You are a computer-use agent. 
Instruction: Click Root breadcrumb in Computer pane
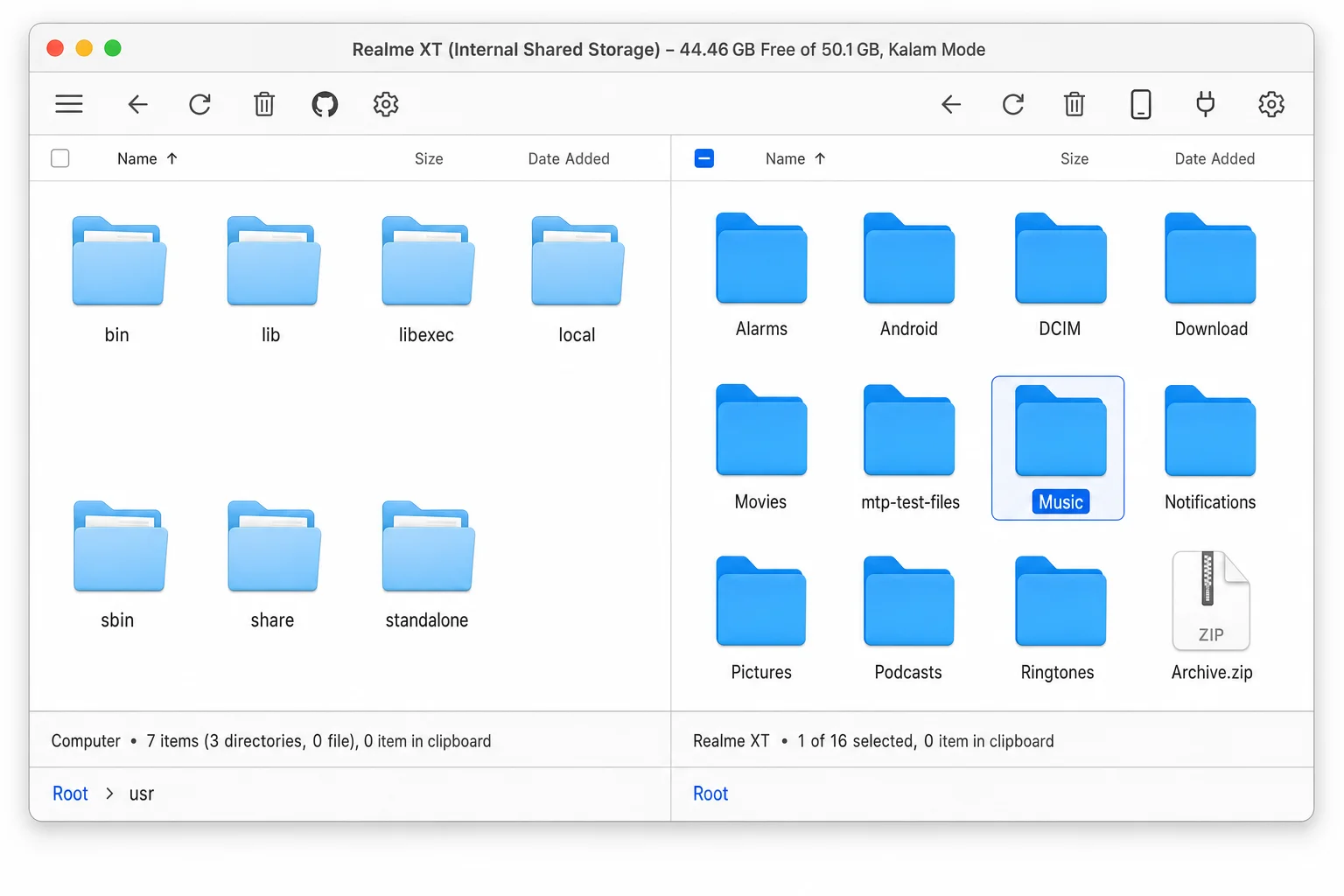click(x=70, y=794)
